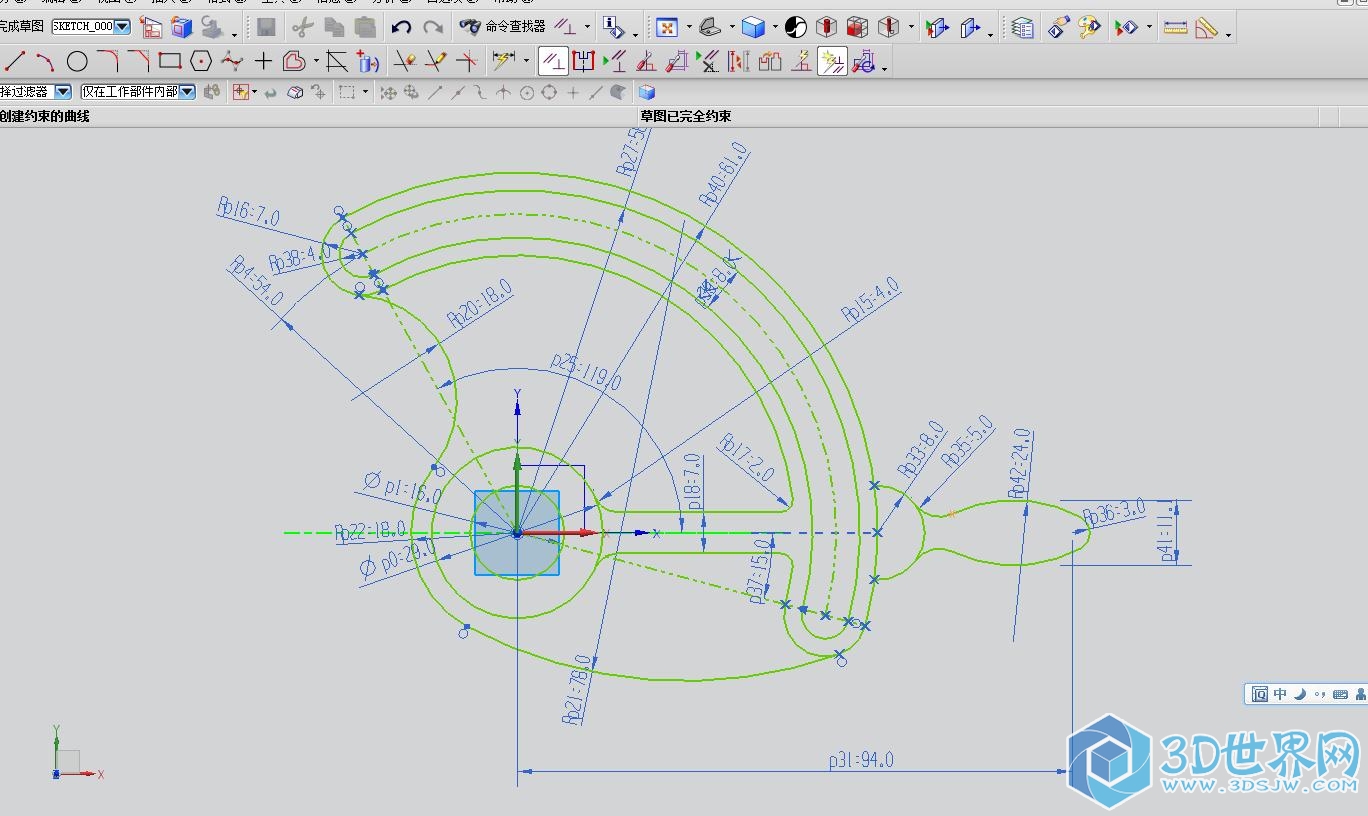Click the Measure Distance ruler icon

1175,28
